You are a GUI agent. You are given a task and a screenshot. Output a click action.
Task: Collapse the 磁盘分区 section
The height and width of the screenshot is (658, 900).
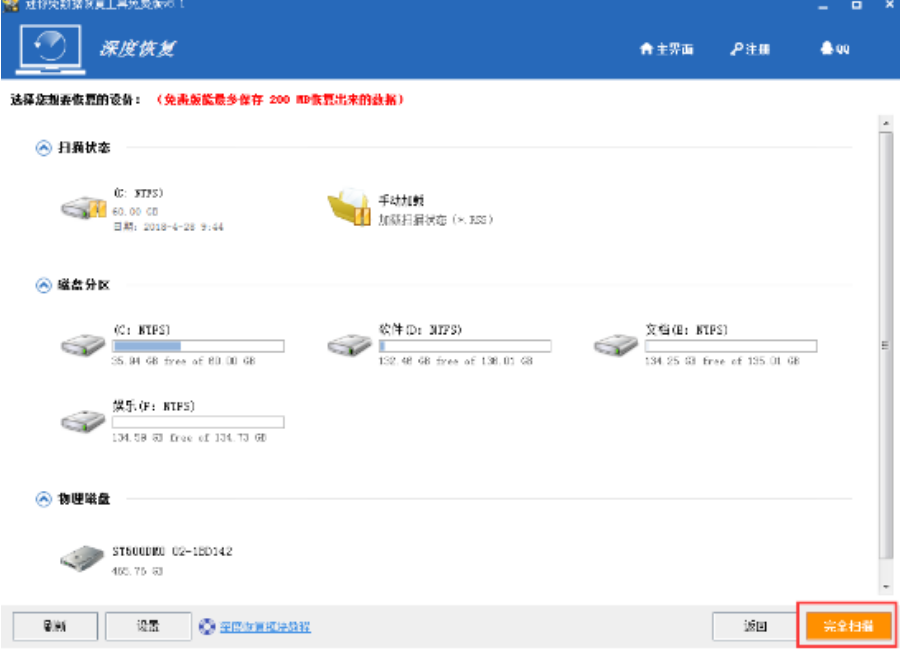point(43,286)
